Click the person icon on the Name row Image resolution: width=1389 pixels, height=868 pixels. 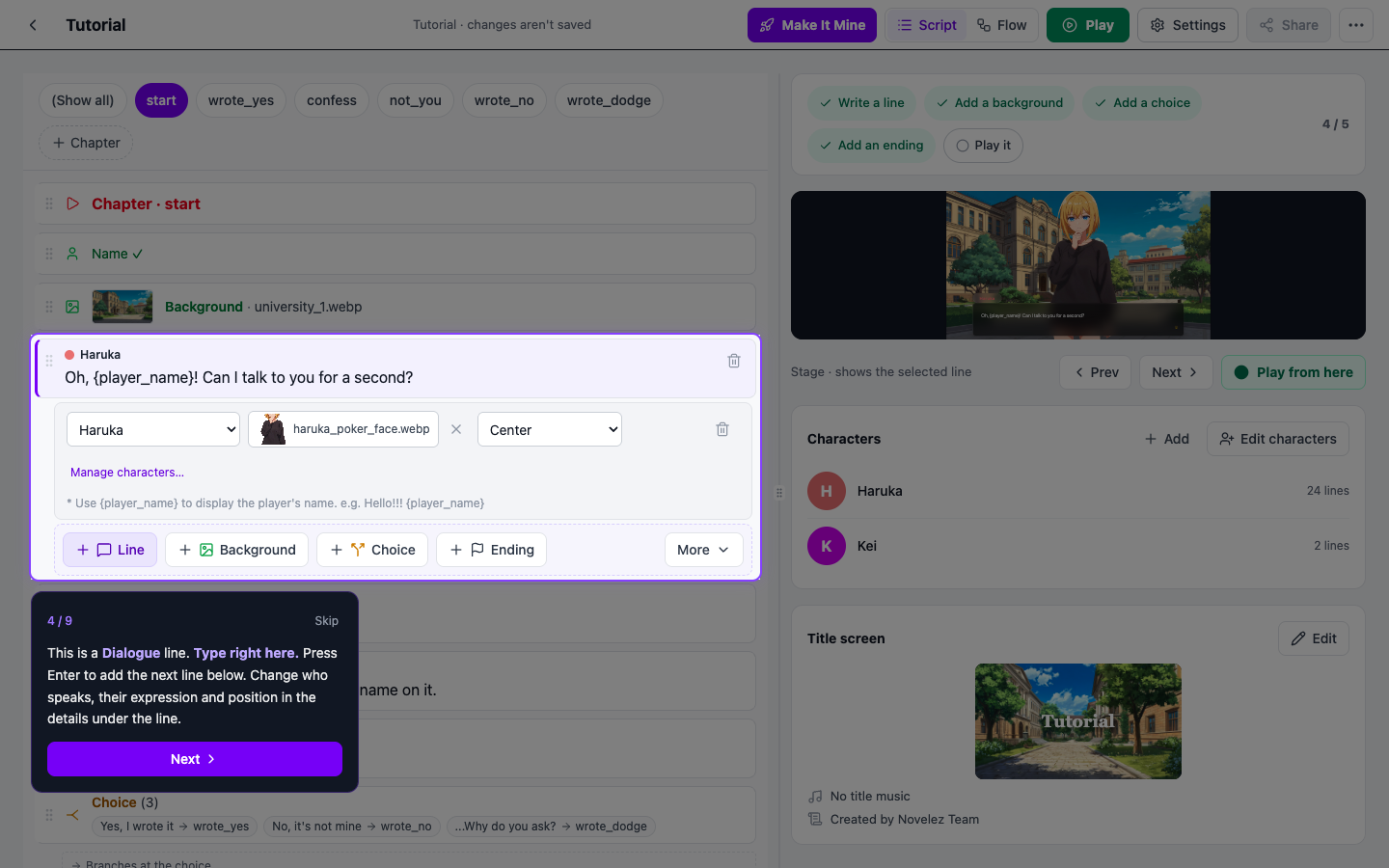(72, 254)
